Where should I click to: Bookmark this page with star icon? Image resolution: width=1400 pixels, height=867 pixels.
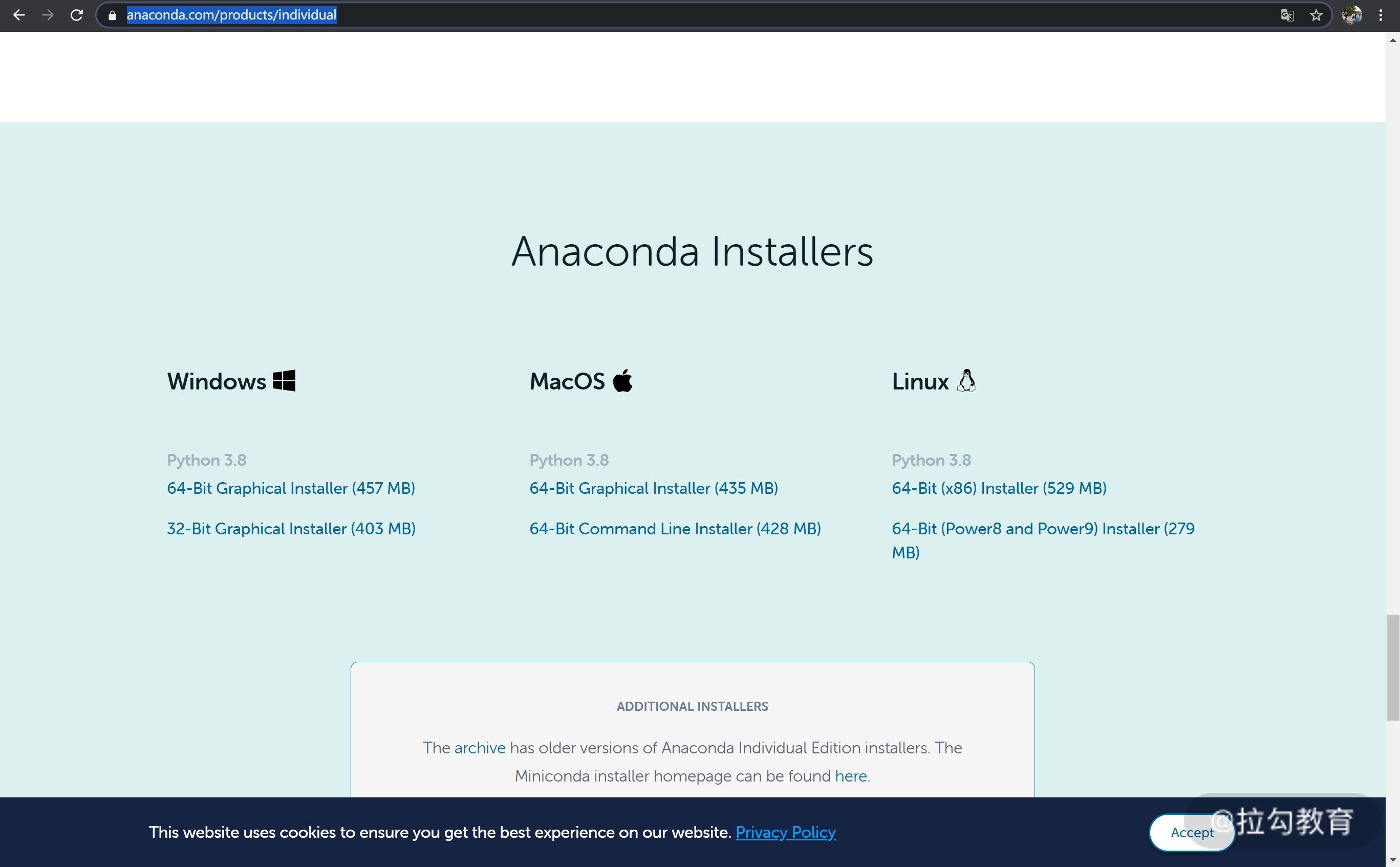pyautogui.click(x=1316, y=15)
